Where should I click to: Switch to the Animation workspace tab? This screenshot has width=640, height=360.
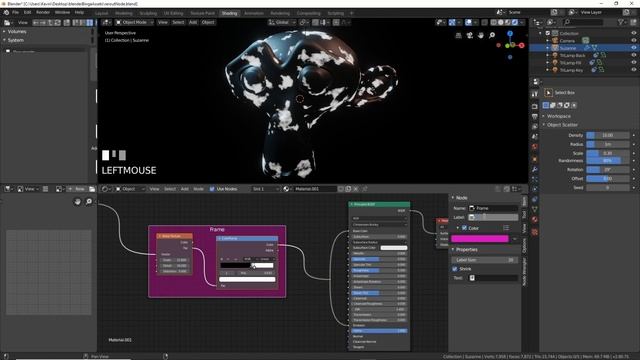(253, 13)
